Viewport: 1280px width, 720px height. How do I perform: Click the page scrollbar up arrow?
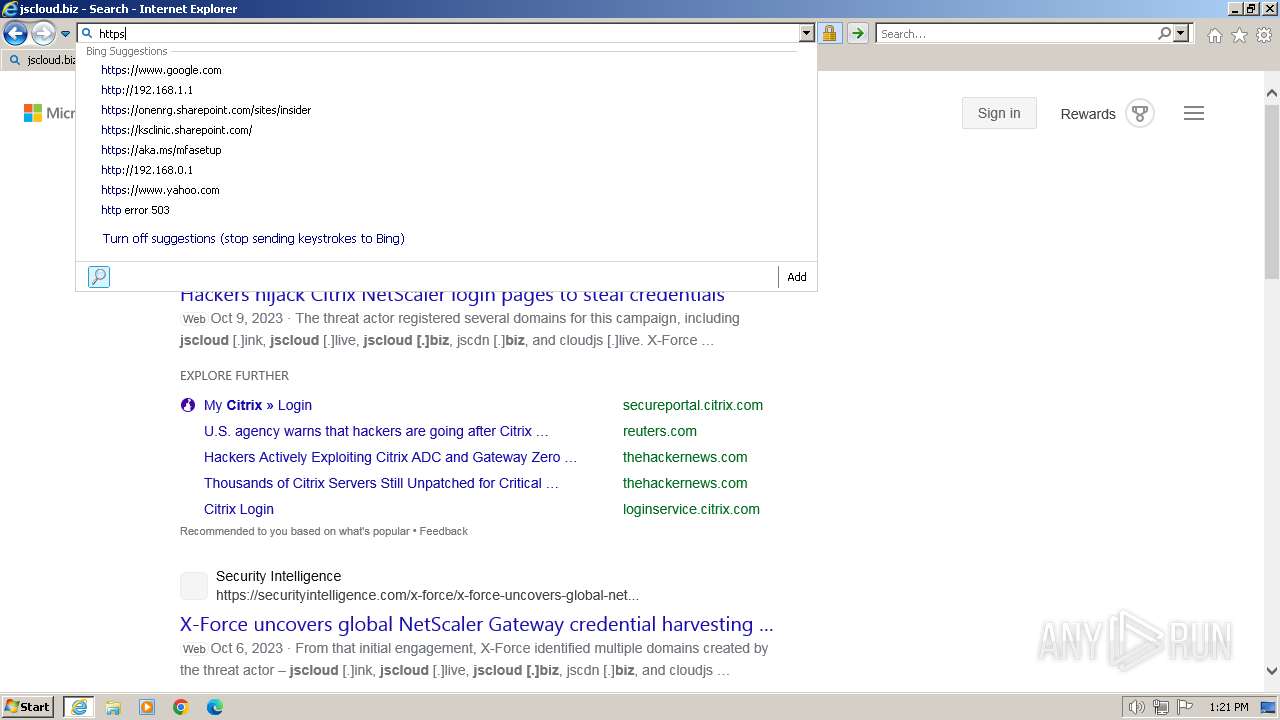(x=1272, y=93)
